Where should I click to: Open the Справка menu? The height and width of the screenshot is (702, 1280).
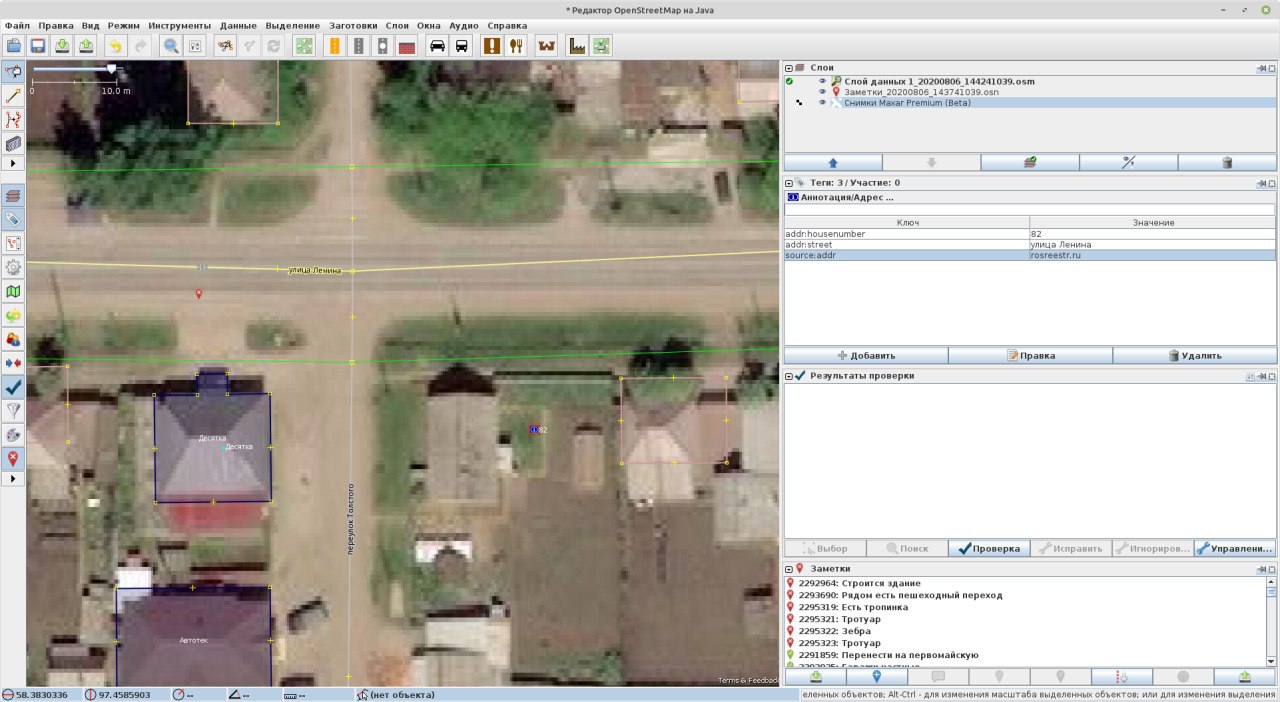[507, 25]
